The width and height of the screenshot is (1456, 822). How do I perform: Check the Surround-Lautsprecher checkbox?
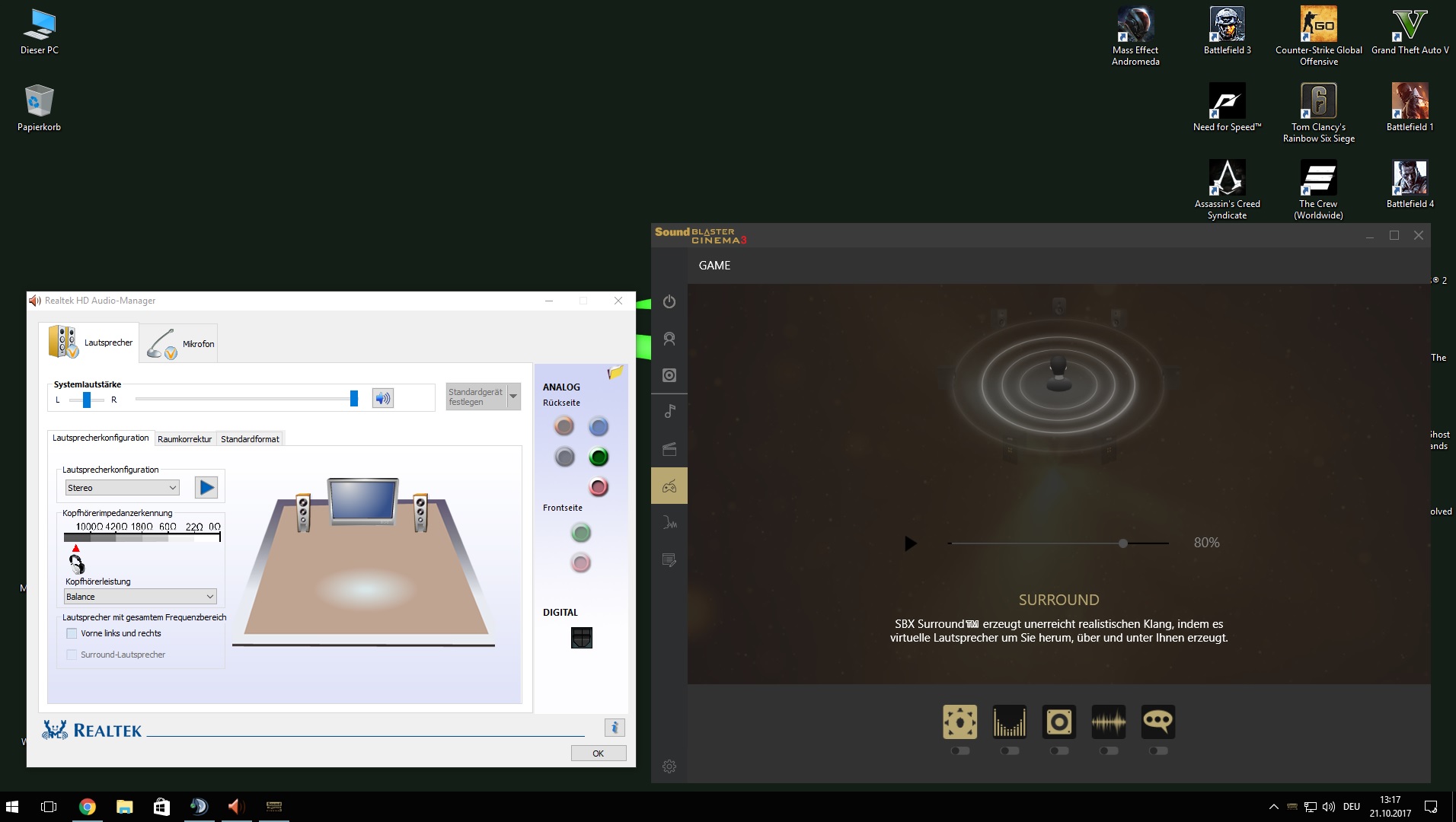[x=72, y=655]
